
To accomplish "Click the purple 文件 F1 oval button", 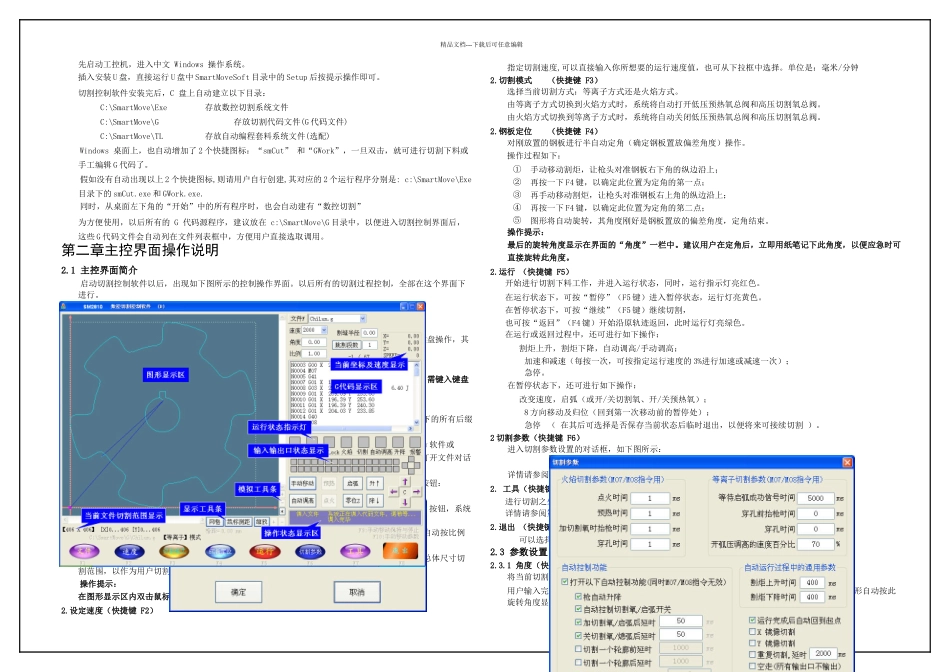I will click(x=85, y=551).
